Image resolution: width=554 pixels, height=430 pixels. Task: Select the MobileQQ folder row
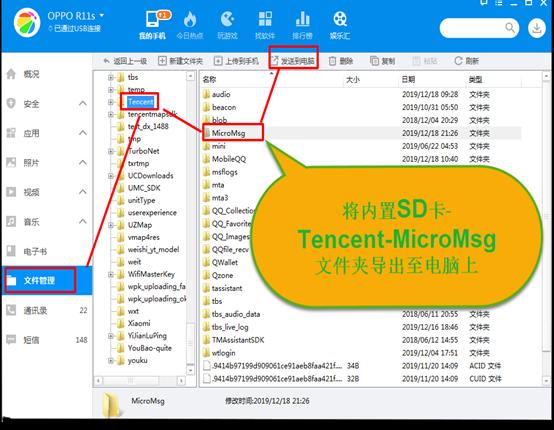[x=360, y=159]
